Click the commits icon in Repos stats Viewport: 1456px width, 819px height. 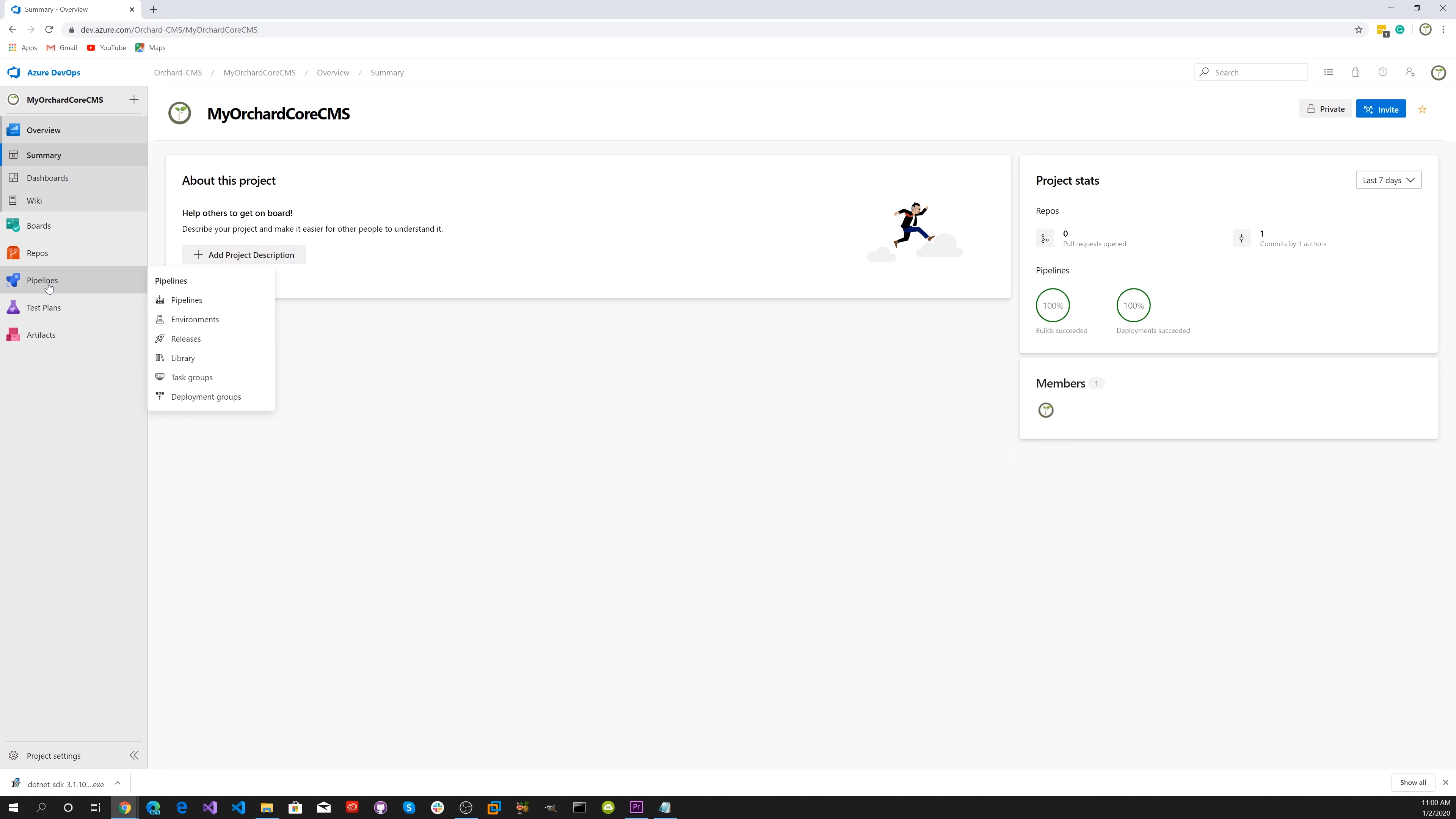point(1242,238)
